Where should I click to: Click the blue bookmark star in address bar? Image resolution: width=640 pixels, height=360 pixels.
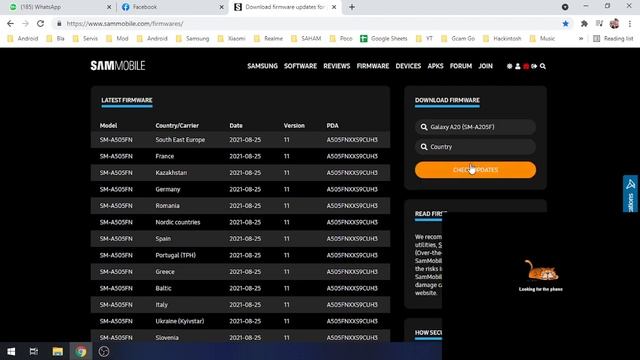pos(565,24)
